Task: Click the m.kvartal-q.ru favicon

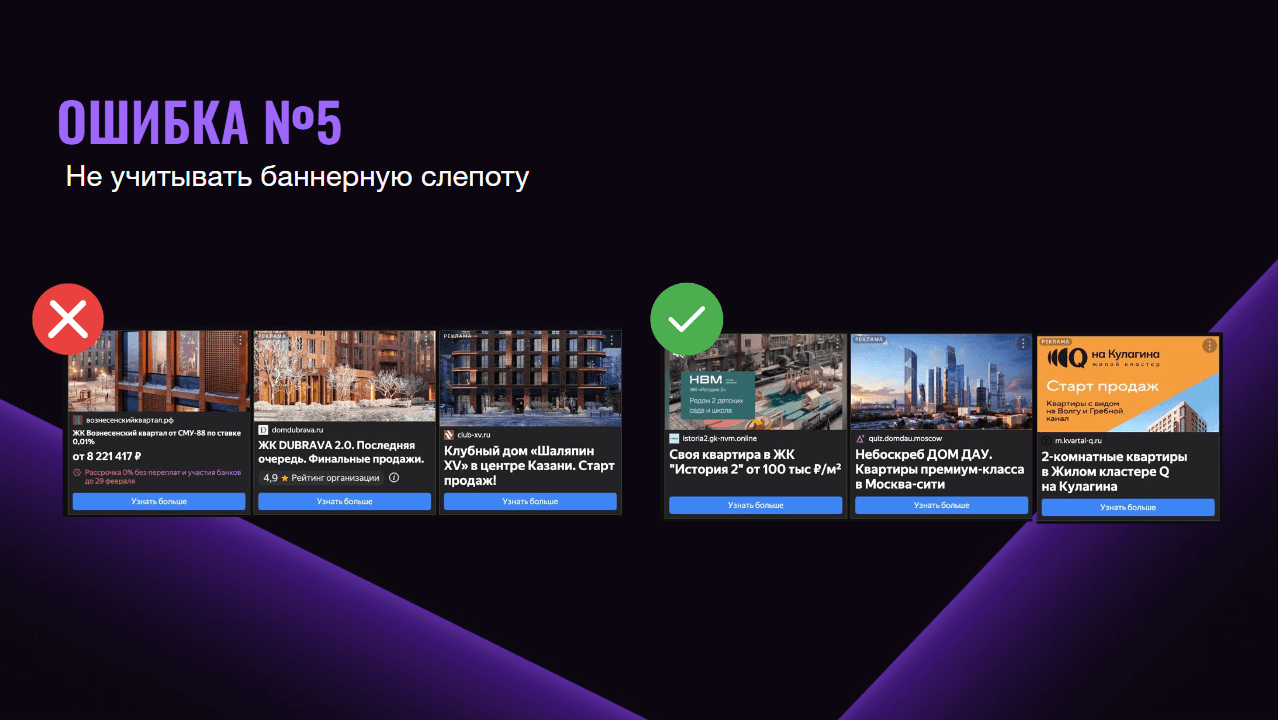Action: click(1047, 440)
